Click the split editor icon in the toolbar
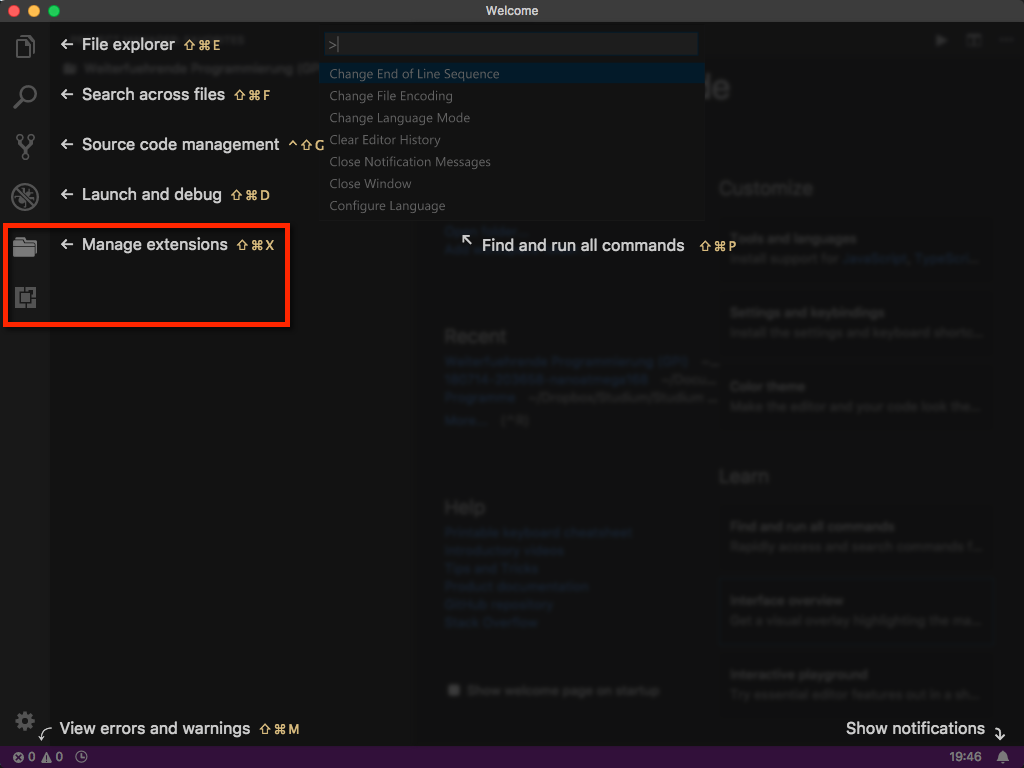 [973, 40]
